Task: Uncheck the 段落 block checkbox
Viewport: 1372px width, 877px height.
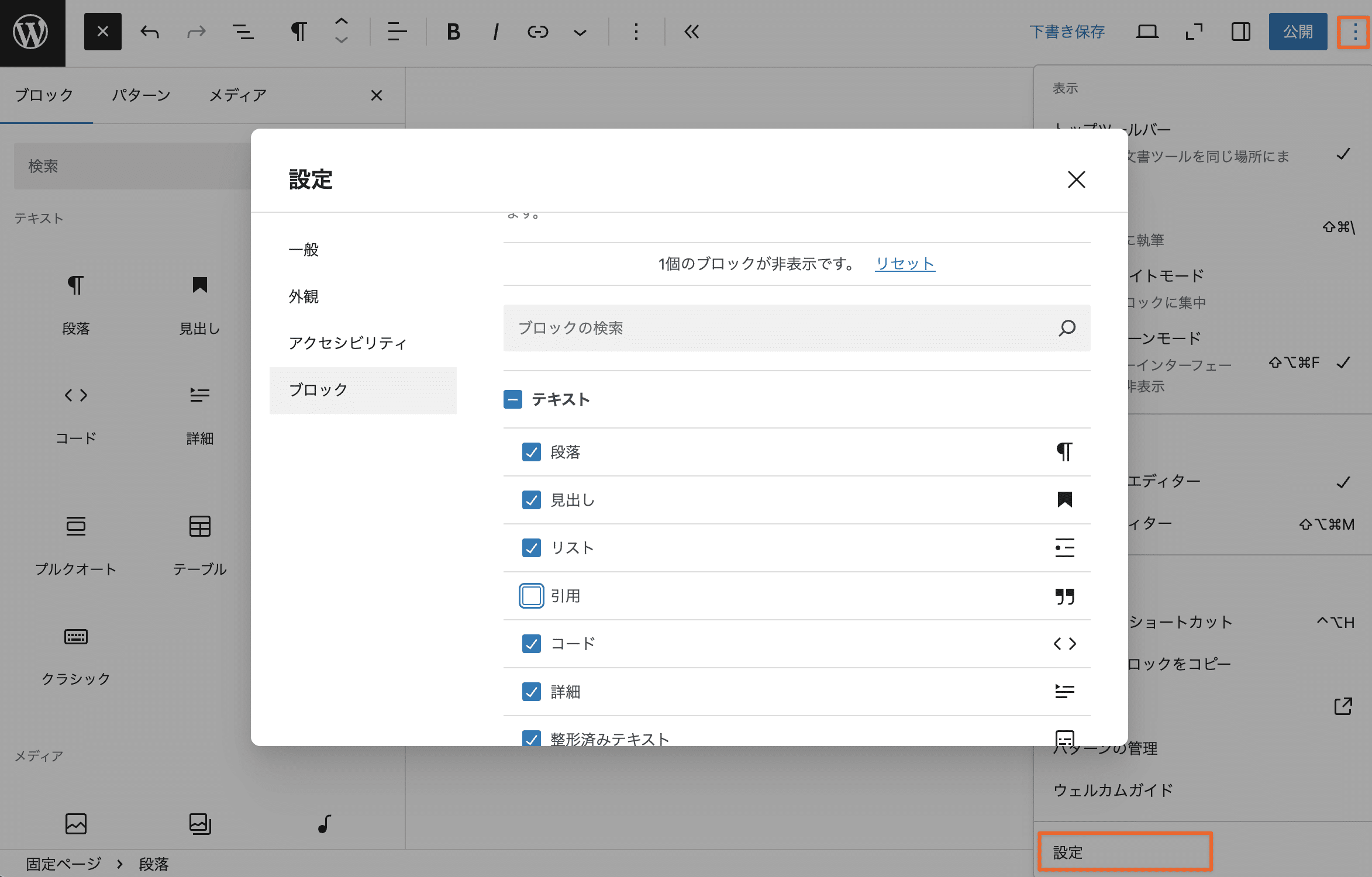Action: point(531,452)
